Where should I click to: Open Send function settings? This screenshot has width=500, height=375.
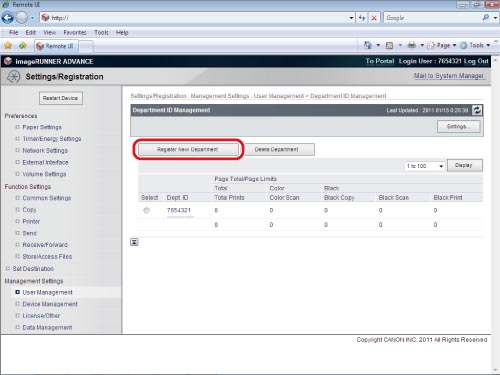[x=29, y=233]
